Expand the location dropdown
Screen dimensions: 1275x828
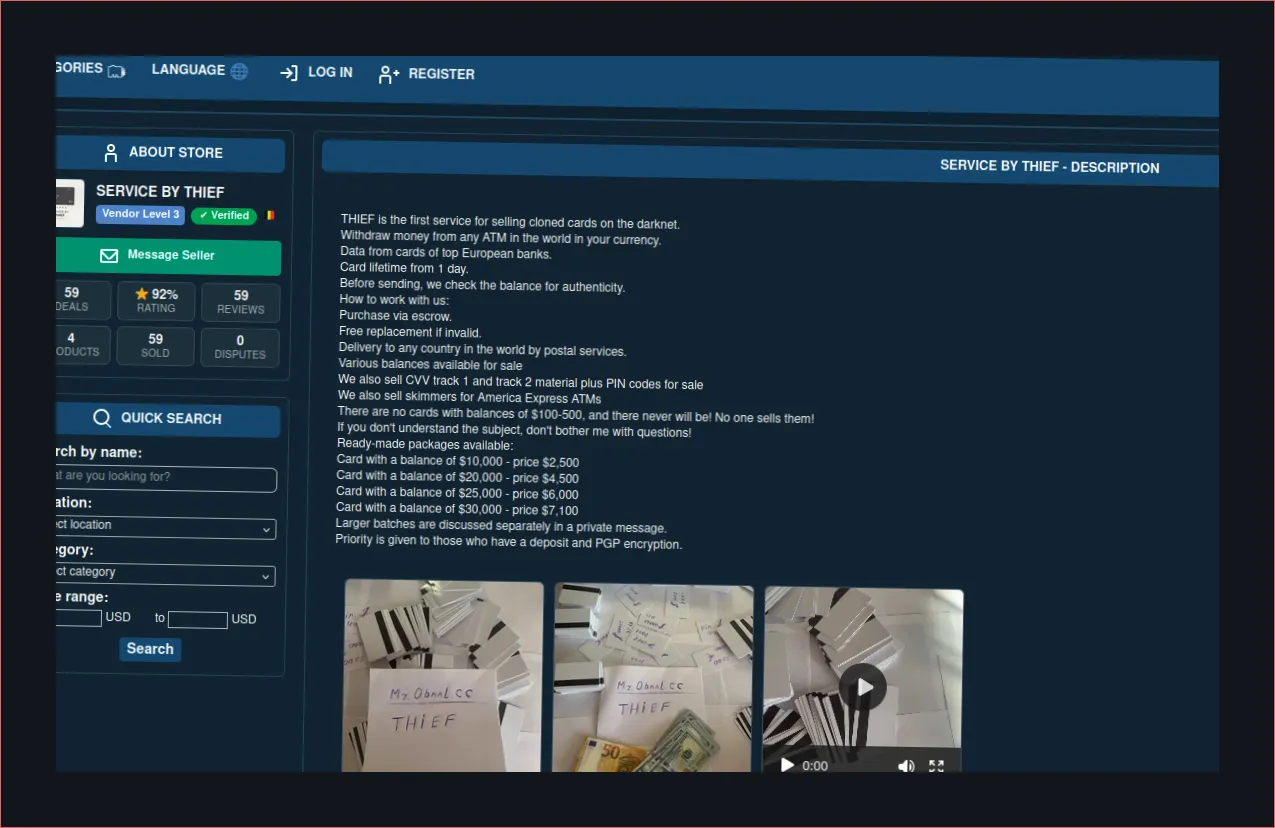[166, 528]
